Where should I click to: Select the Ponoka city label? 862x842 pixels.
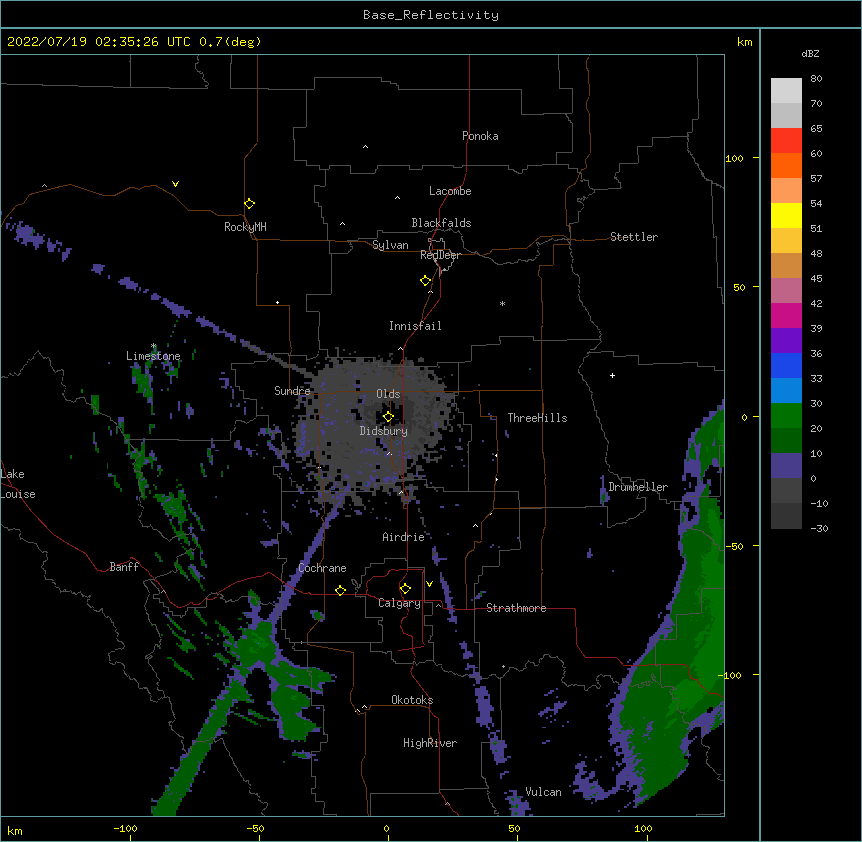[480, 136]
